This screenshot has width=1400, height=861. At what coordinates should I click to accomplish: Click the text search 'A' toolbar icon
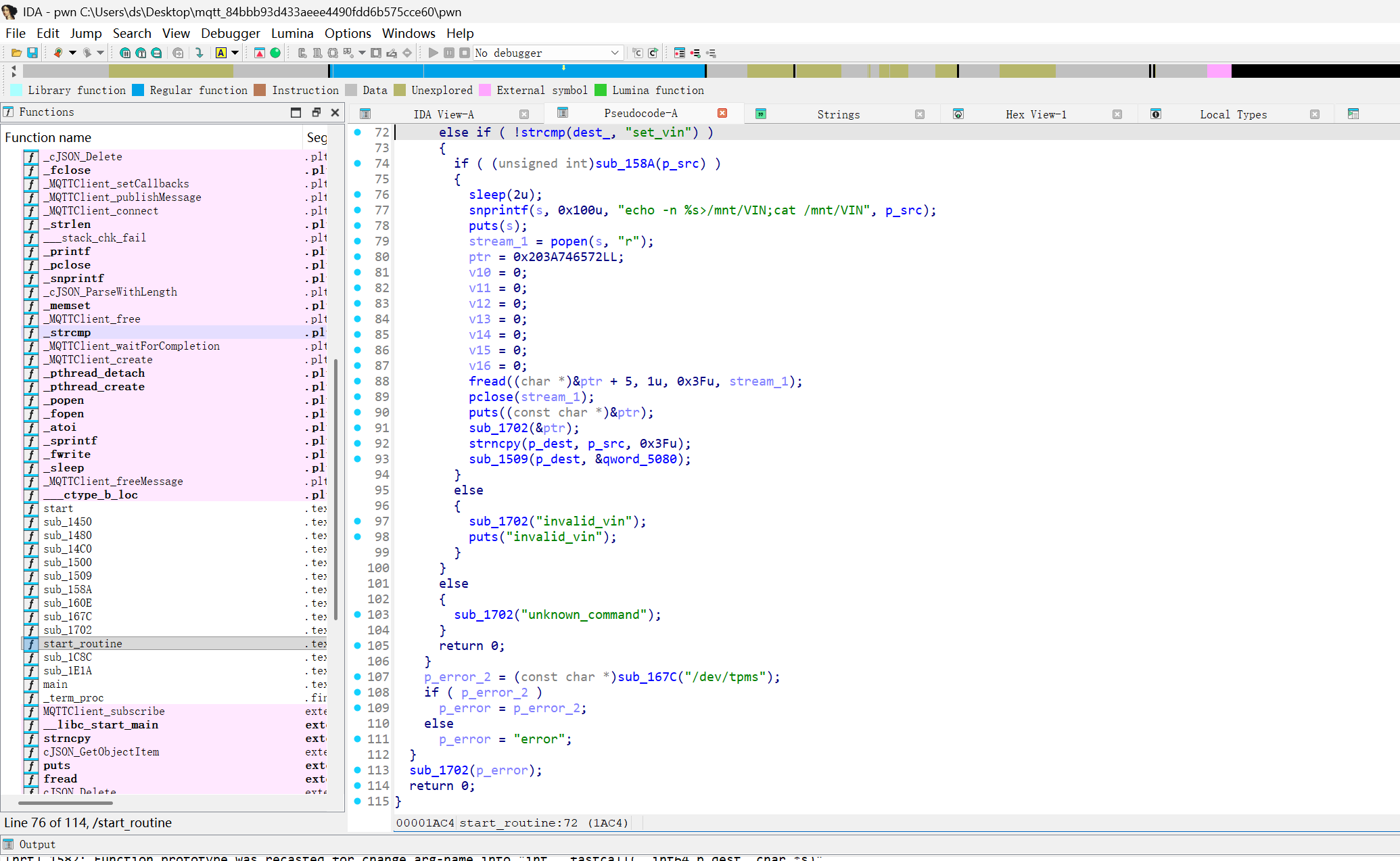tap(221, 53)
